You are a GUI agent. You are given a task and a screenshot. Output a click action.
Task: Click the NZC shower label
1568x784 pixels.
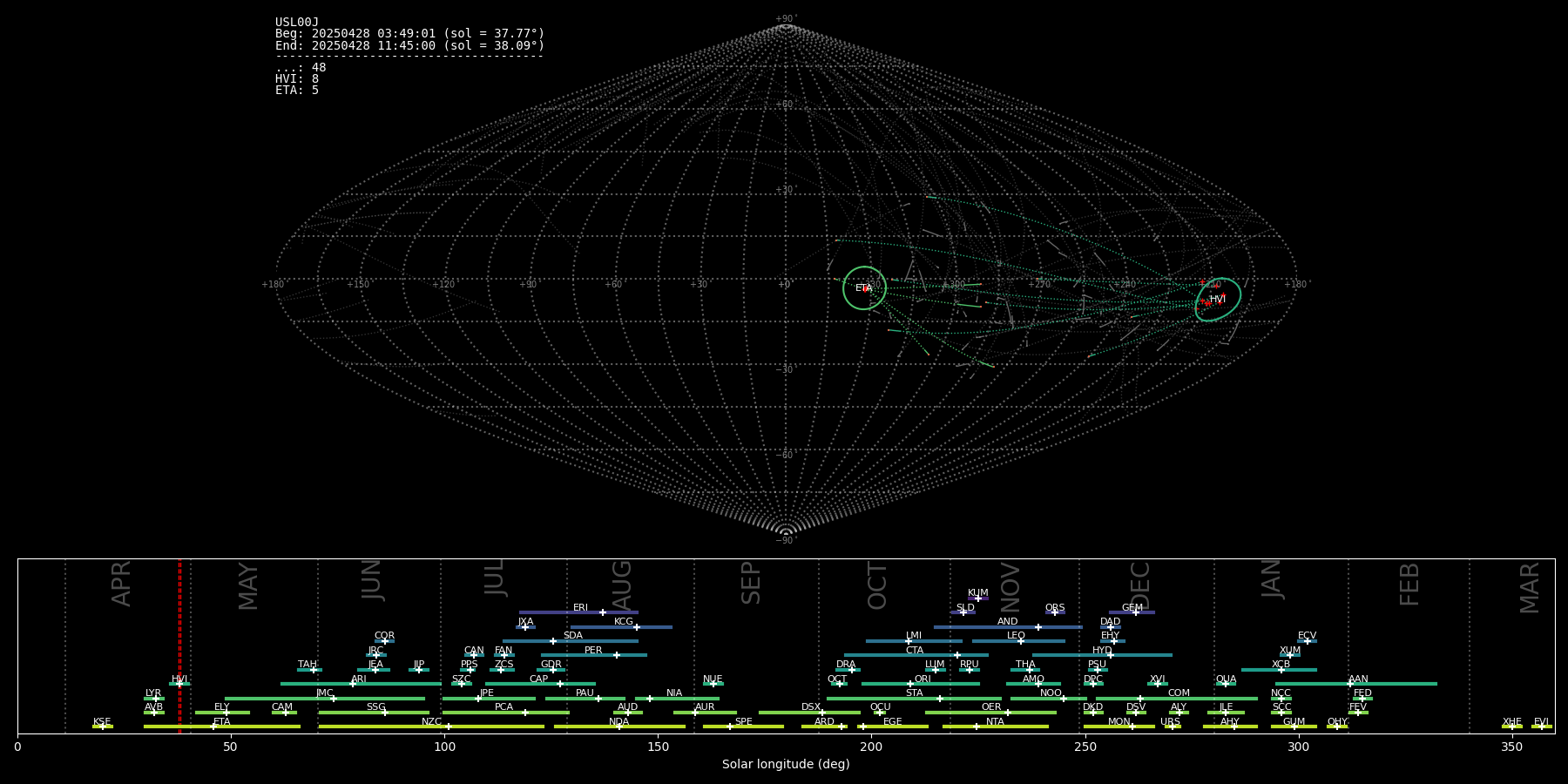pyautogui.click(x=431, y=722)
